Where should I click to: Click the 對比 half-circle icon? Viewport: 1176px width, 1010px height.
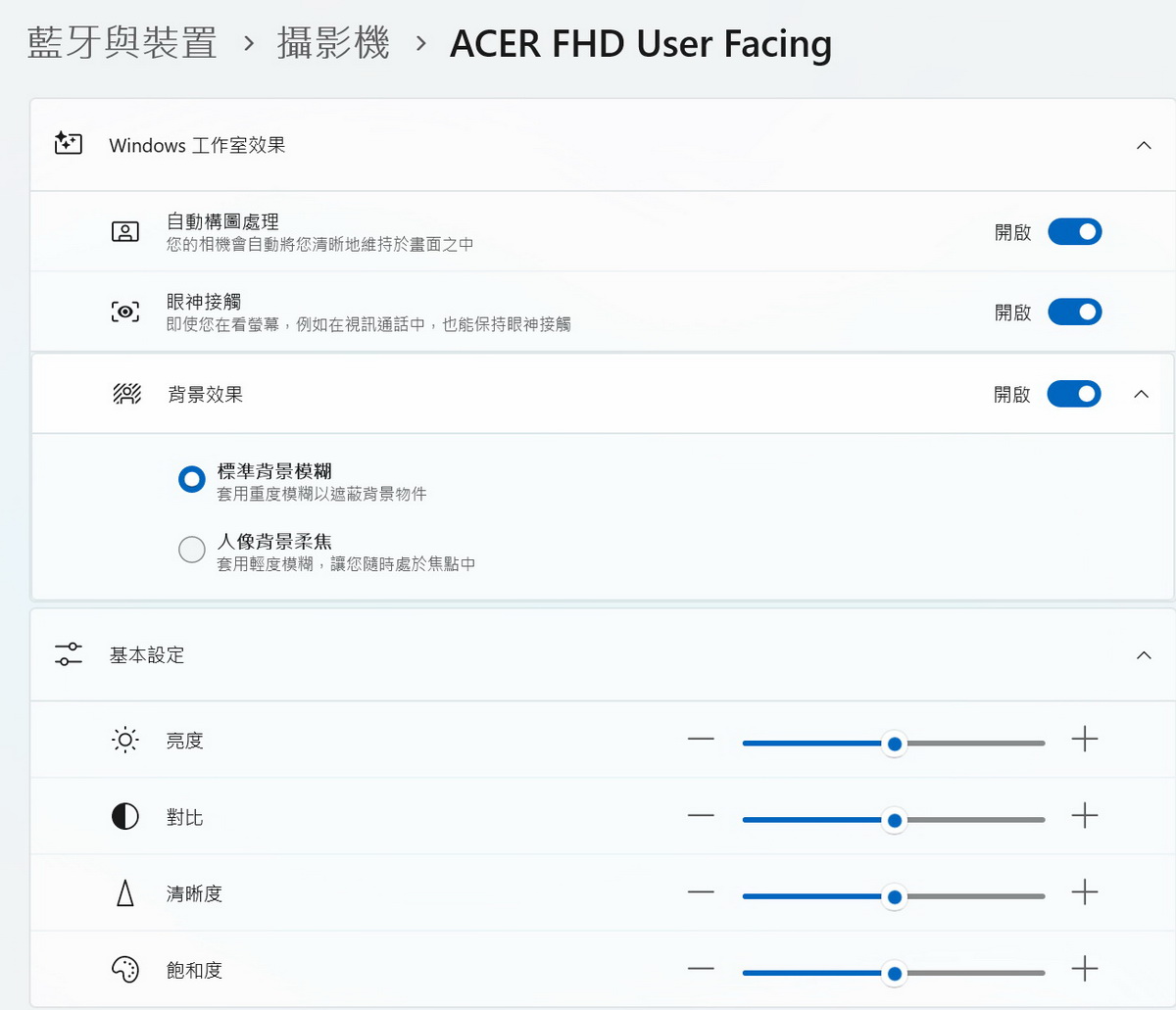click(x=124, y=816)
